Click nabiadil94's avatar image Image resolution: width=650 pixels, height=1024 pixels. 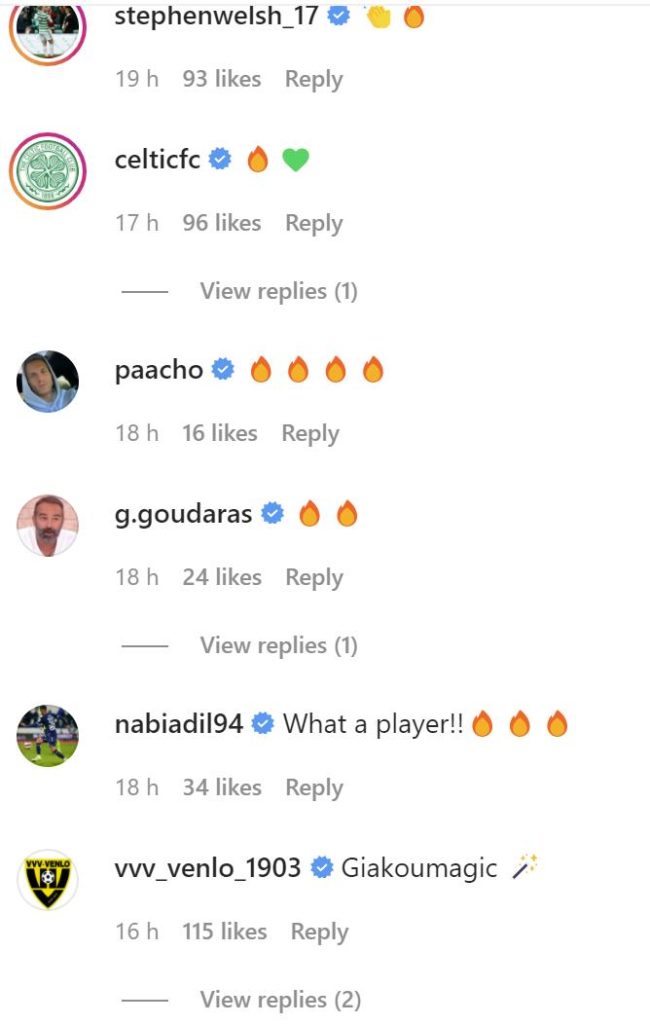coord(48,735)
